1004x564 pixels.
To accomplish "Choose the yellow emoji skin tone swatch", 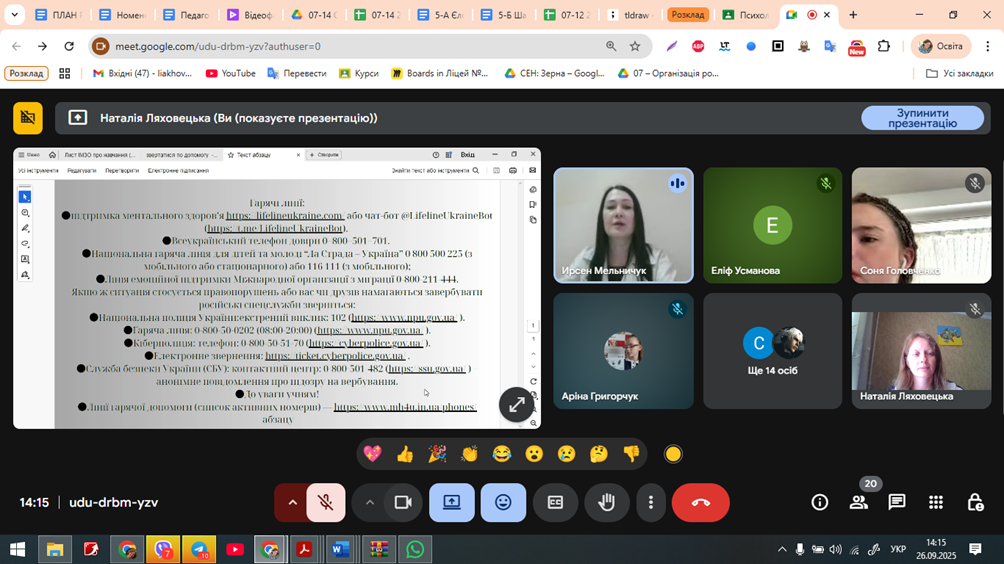I will (673, 454).
